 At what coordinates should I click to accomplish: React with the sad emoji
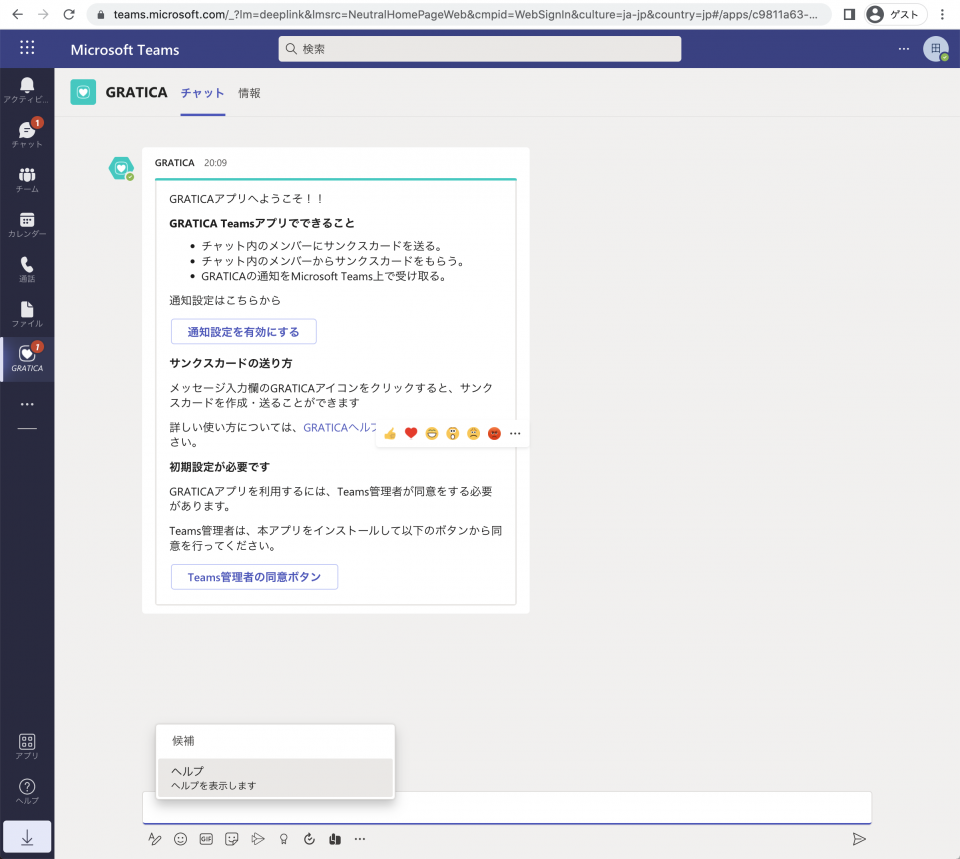tap(473, 433)
